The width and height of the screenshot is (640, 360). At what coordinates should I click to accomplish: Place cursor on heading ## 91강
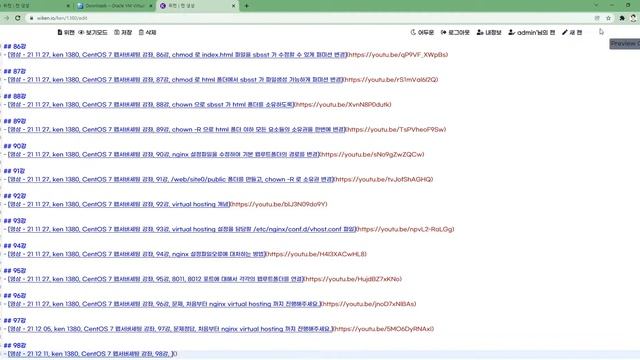(x=15, y=171)
